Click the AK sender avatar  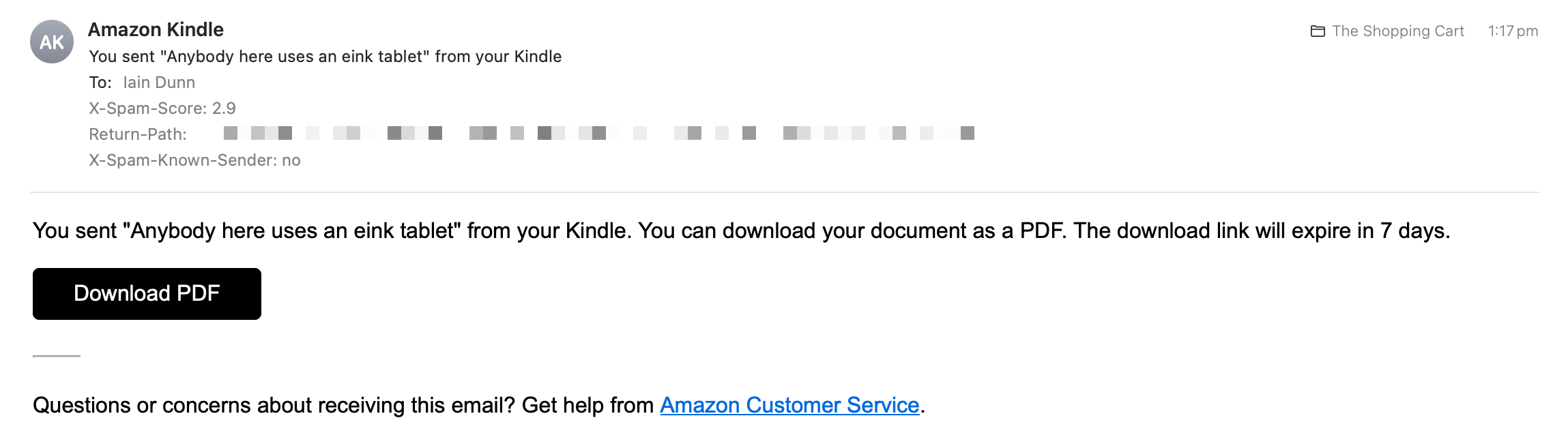coord(52,42)
